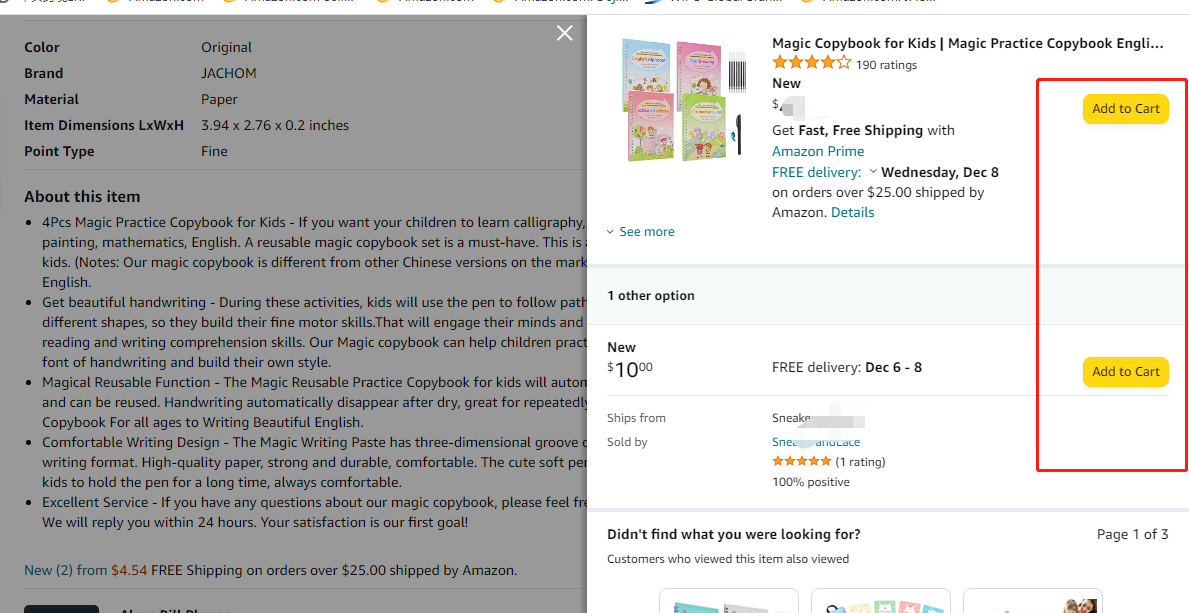Add the $10.00 New offer to cart

(1125, 372)
